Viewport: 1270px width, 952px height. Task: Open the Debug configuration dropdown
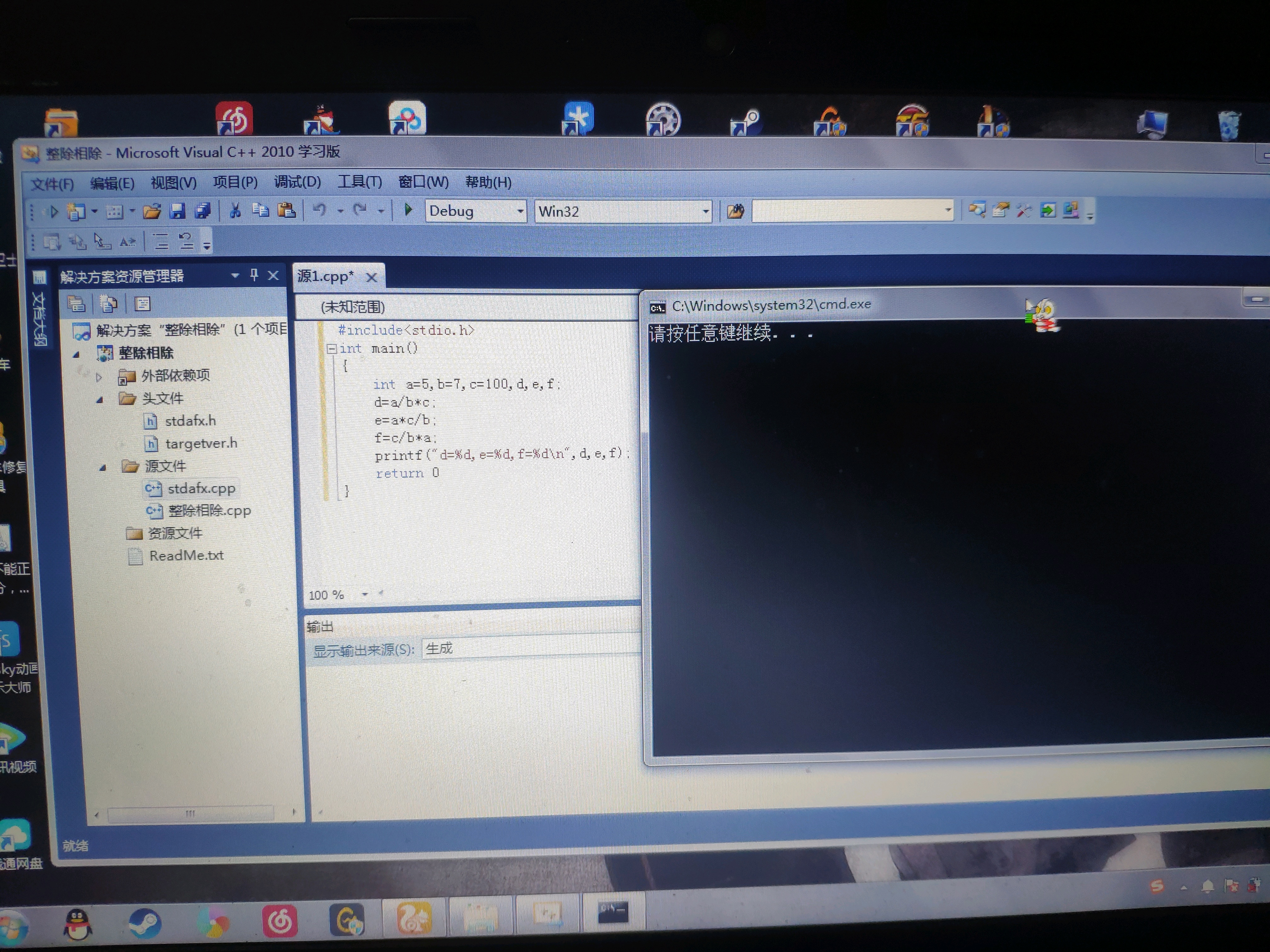520,212
